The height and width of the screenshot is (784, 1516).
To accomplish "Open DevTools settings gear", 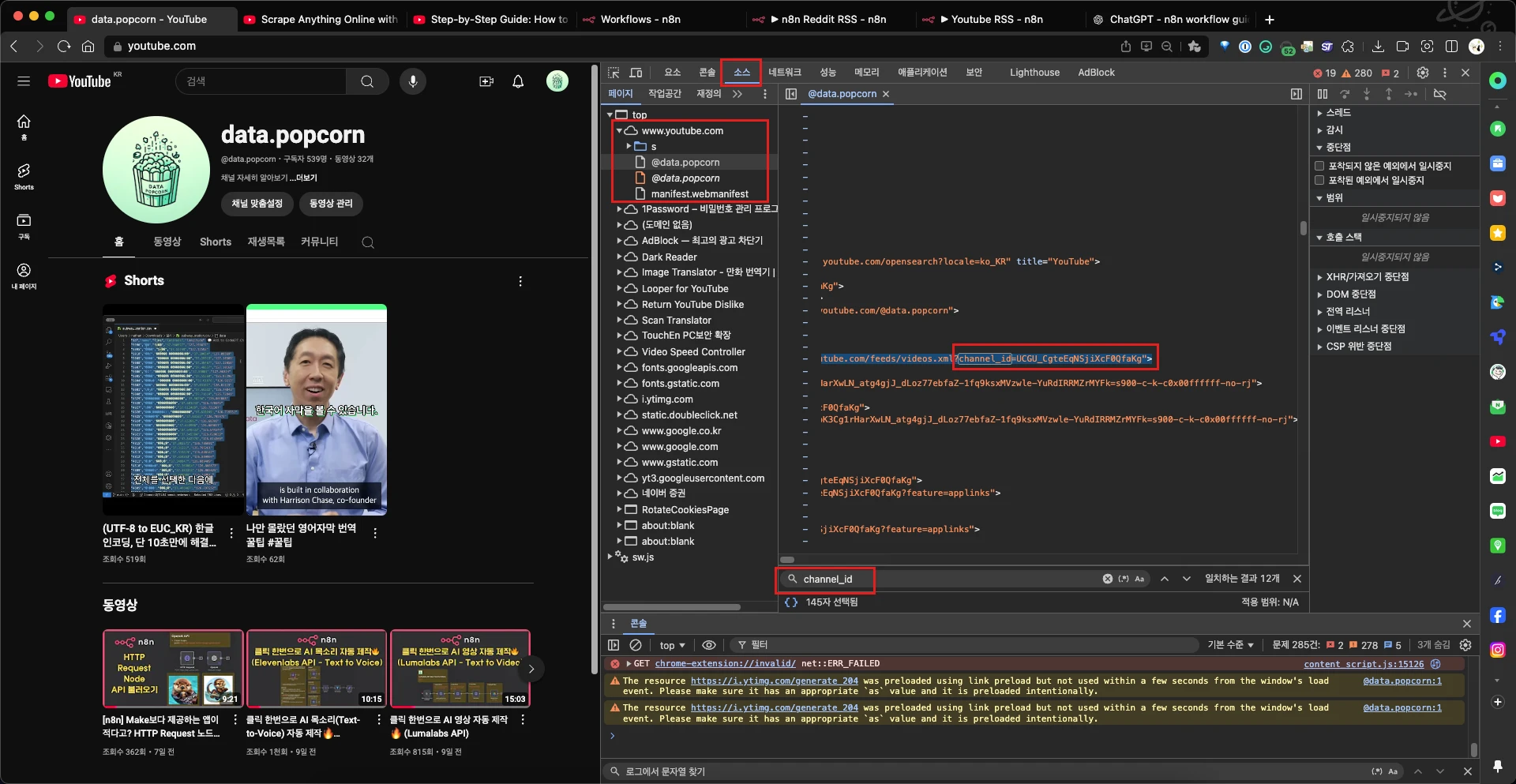I will pyautogui.click(x=1423, y=73).
